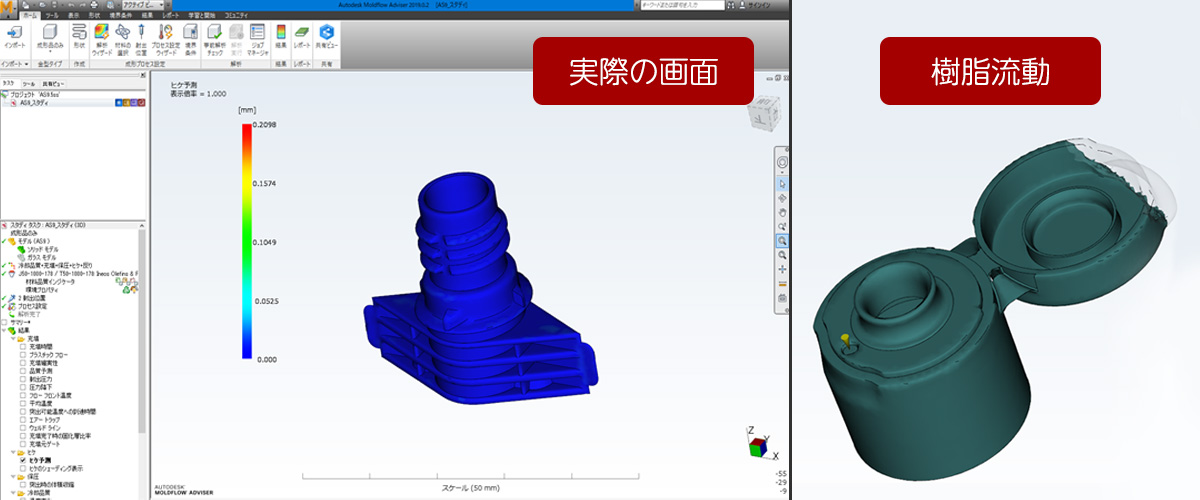The height and width of the screenshot is (500, 1200).
Task: Check the 充填時間 fill time result
Action: pos(23,347)
